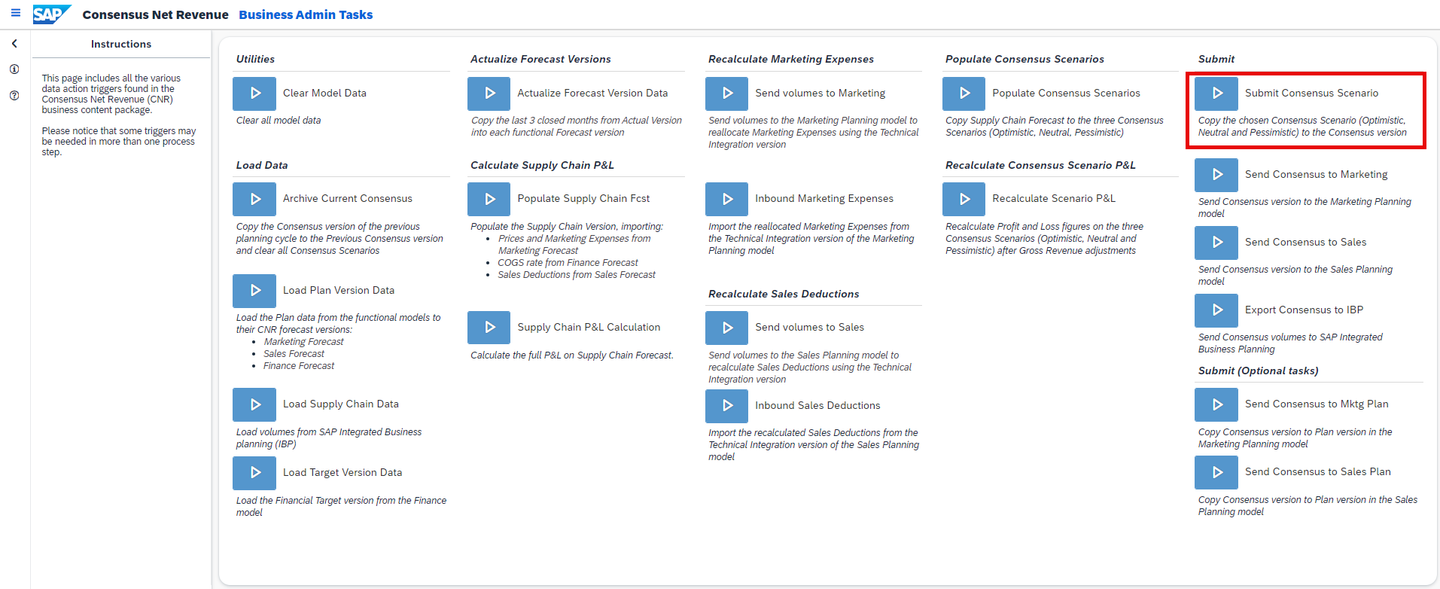Click the 'Finance Forecast' bullet item

pos(299,366)
